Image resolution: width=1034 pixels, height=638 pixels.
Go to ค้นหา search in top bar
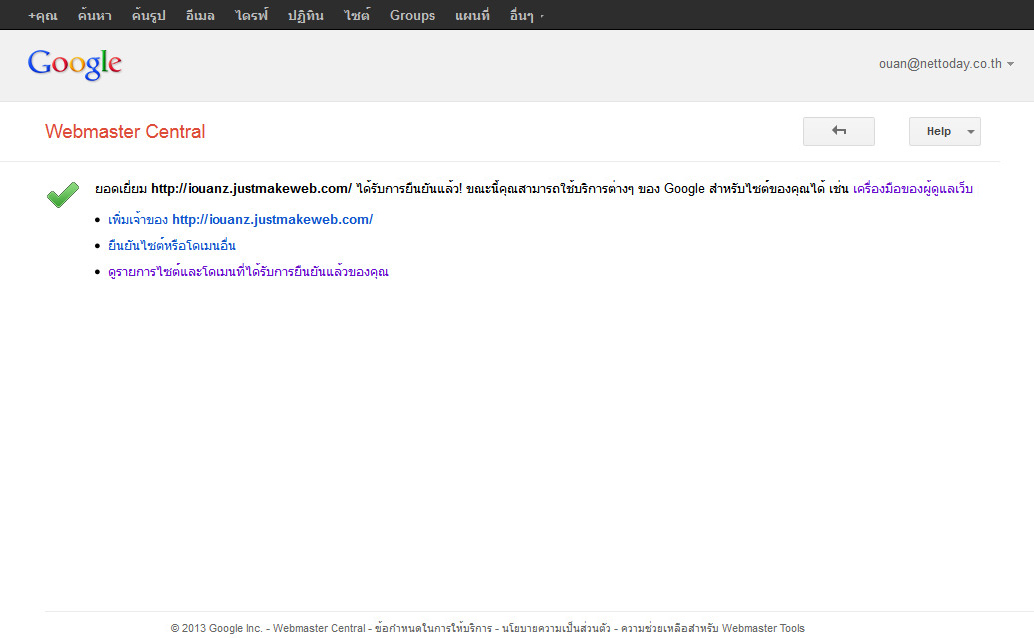point(94,15)
